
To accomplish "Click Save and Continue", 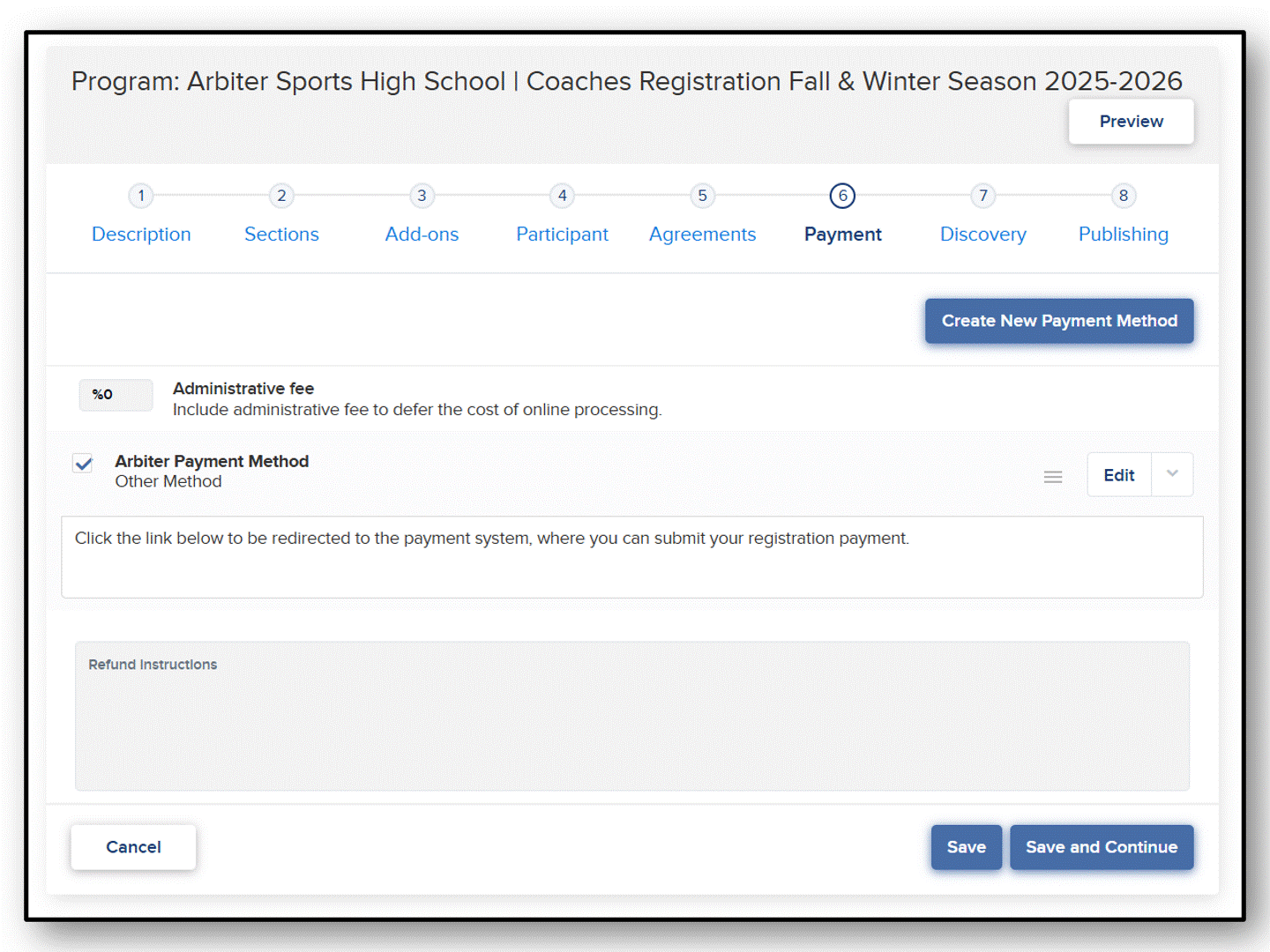I will tap(1102, 847).
